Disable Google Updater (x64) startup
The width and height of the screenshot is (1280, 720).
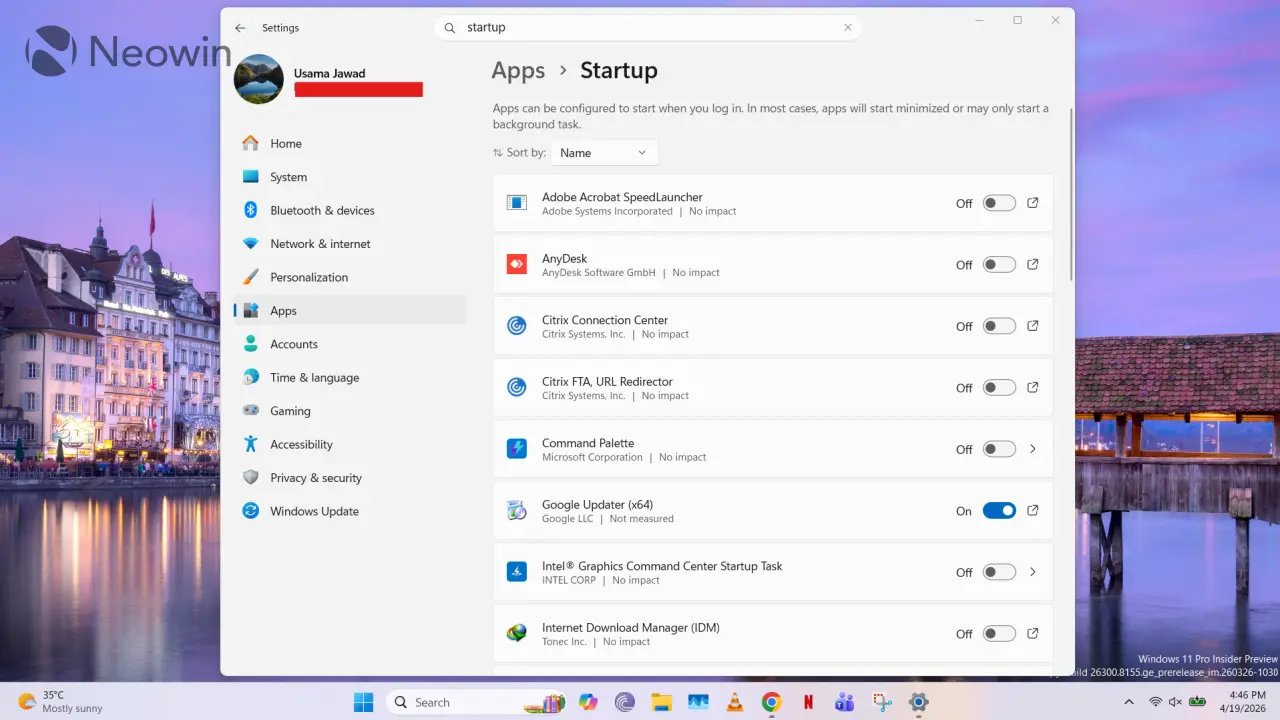click(998, 510)
